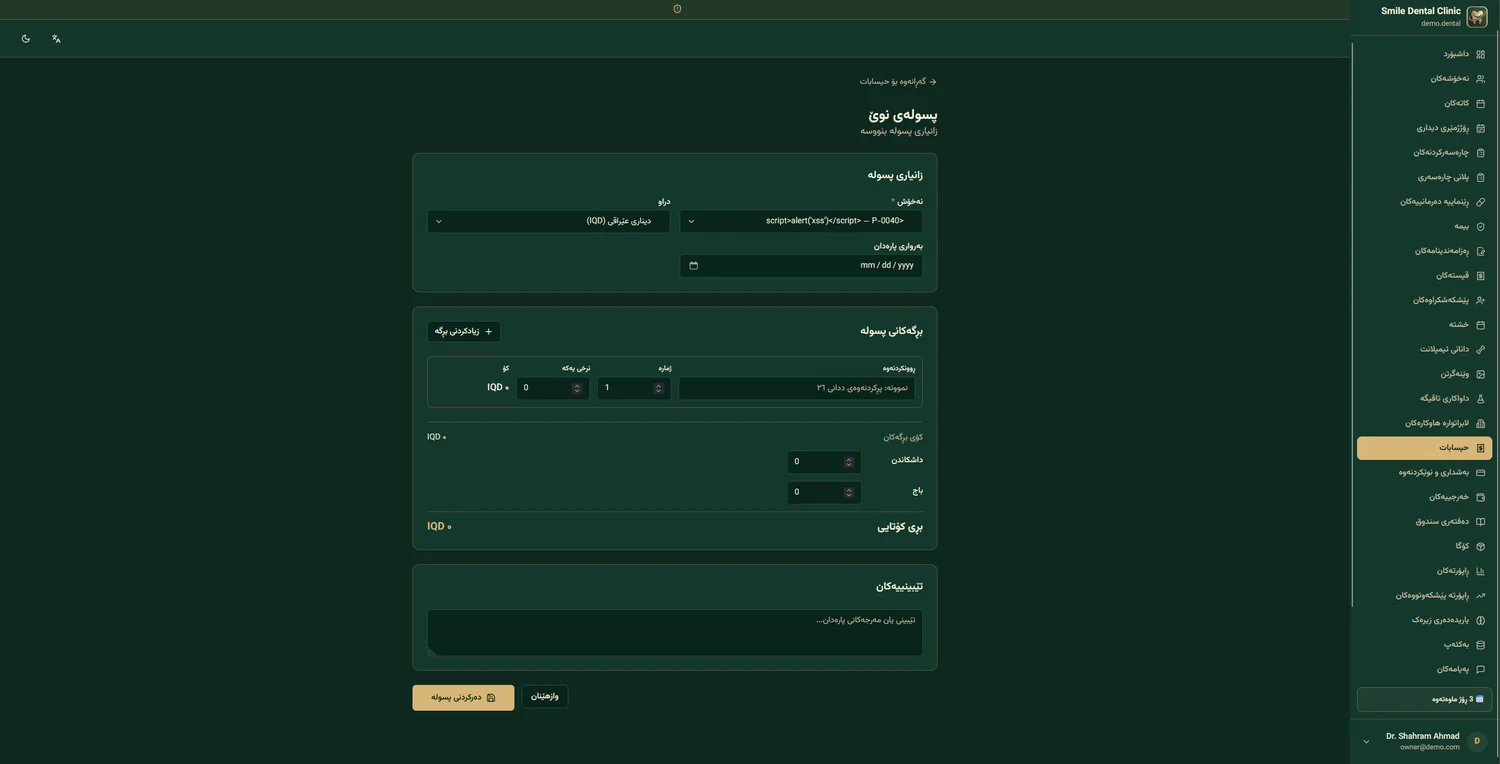Click the owner@demo.com email text

(x=1429, y=748)
